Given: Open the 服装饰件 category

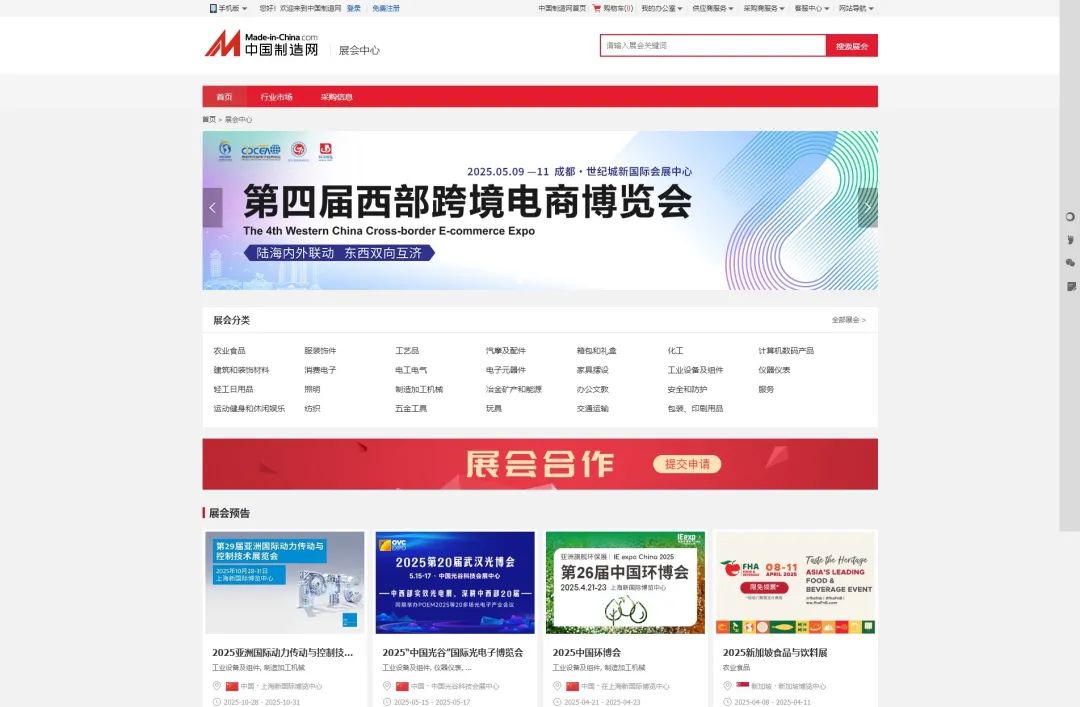Looking at the screenshot, I should [320, 351].
